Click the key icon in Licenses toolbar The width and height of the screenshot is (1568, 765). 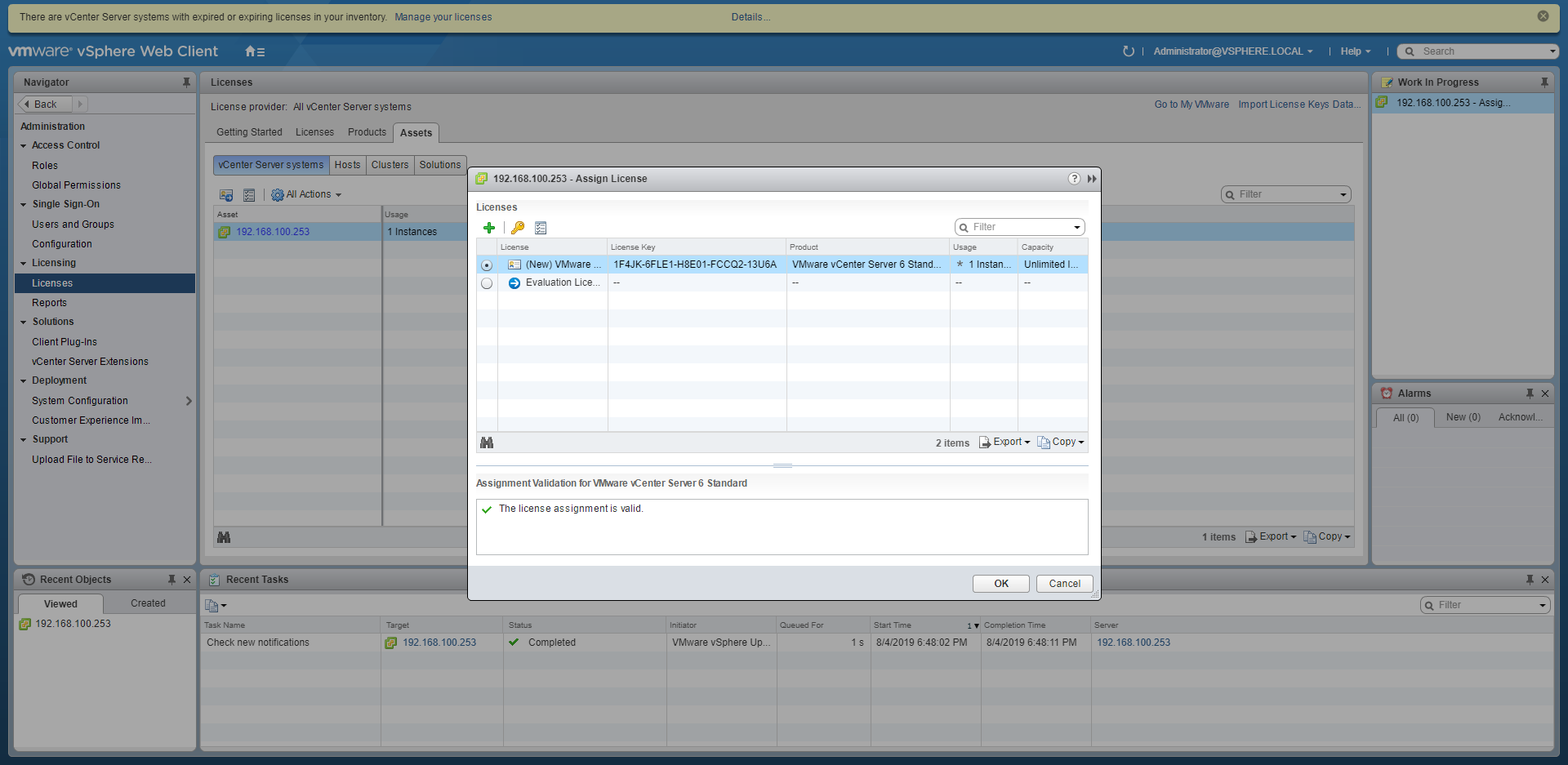pyautogui.click(x=518, y=228)
